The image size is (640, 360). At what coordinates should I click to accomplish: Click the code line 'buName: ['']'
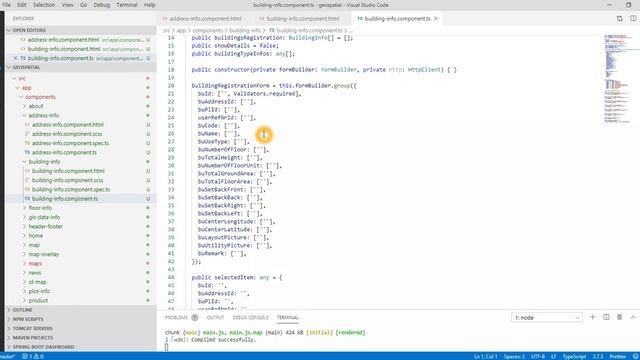218,133
